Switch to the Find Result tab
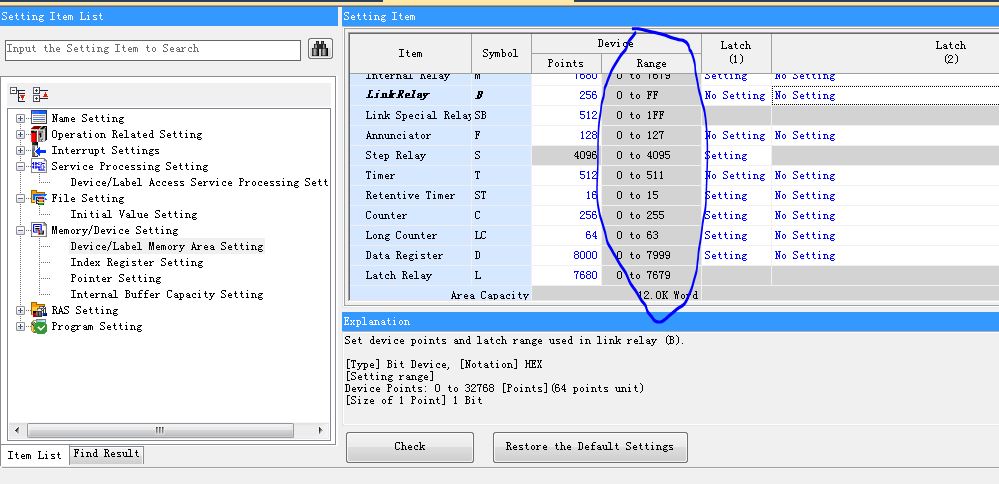The width and height of the screenshot is (999, 484). (106, 454)
